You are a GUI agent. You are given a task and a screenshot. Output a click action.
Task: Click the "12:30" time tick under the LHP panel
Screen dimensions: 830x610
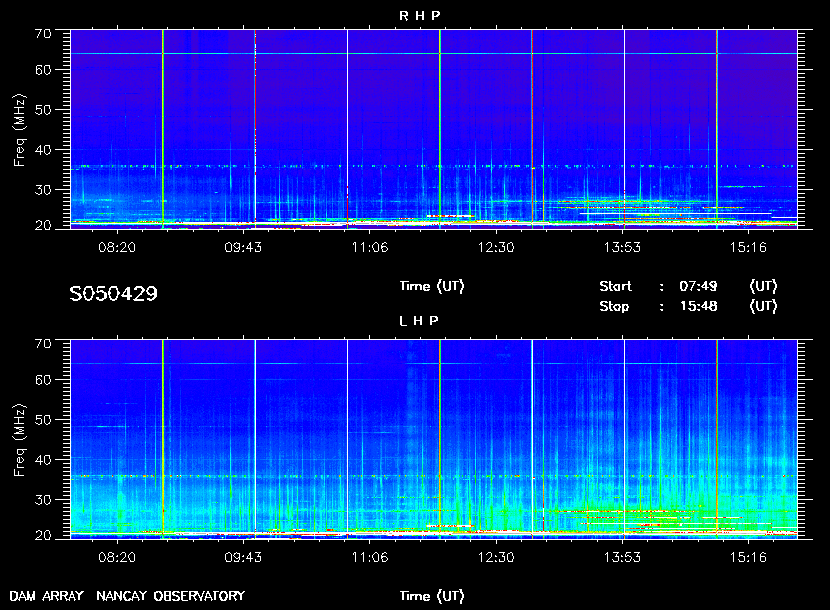496,558
